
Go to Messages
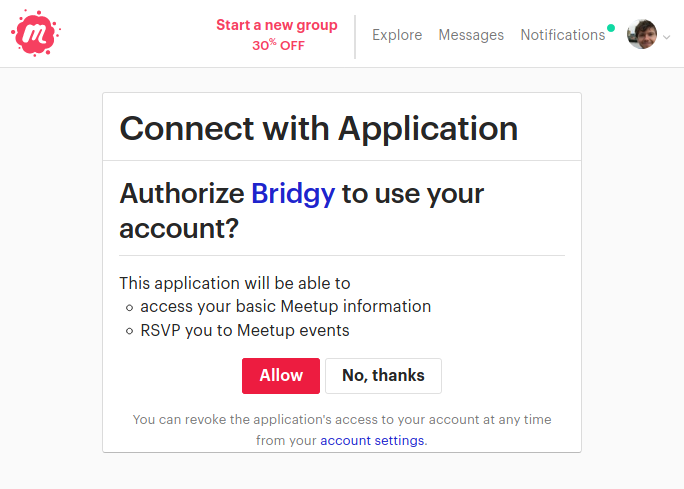coord(471,35)
